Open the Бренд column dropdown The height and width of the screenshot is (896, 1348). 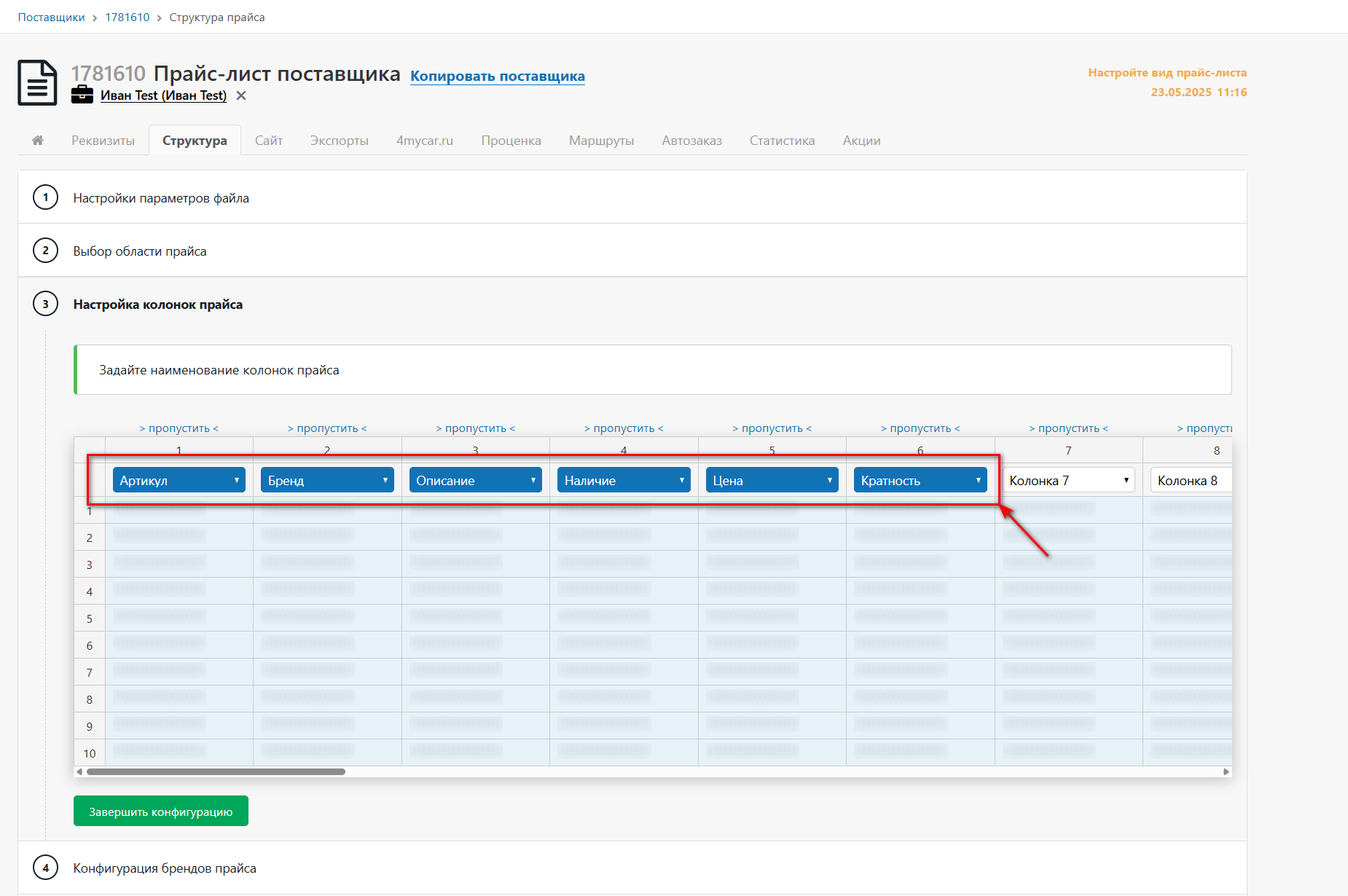(x=327, y=480)
